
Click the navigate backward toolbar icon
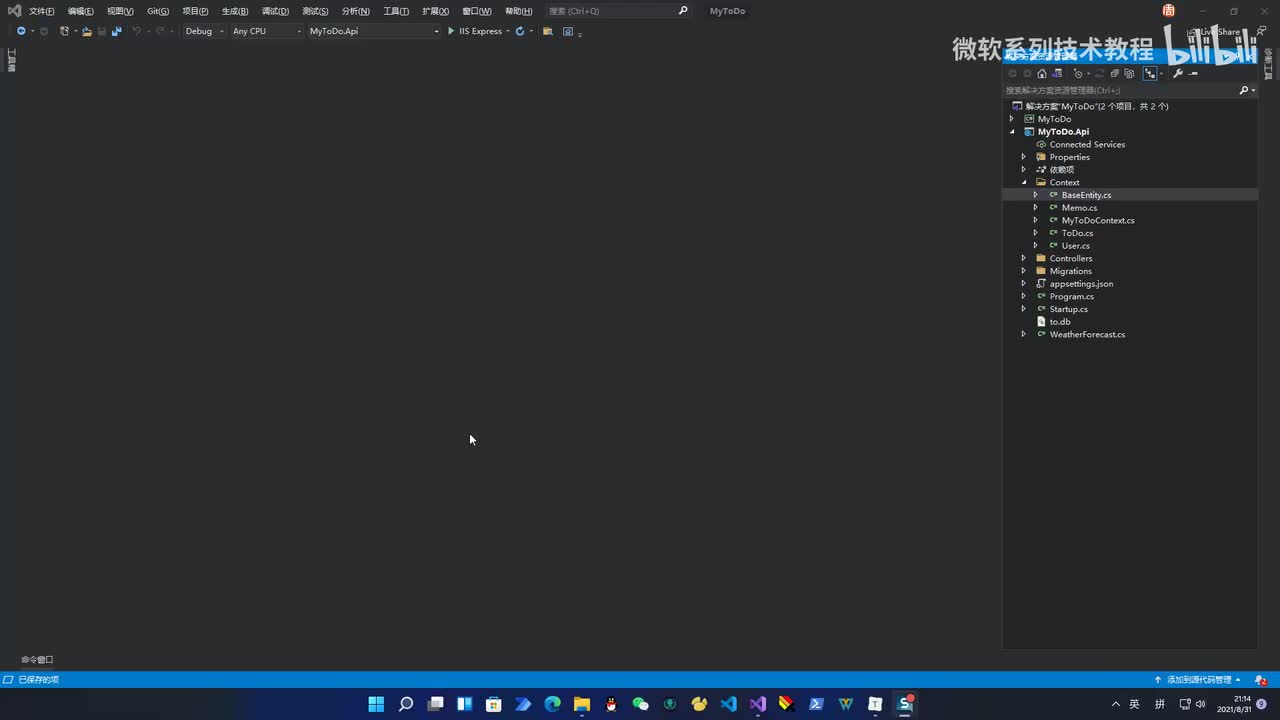21,31
